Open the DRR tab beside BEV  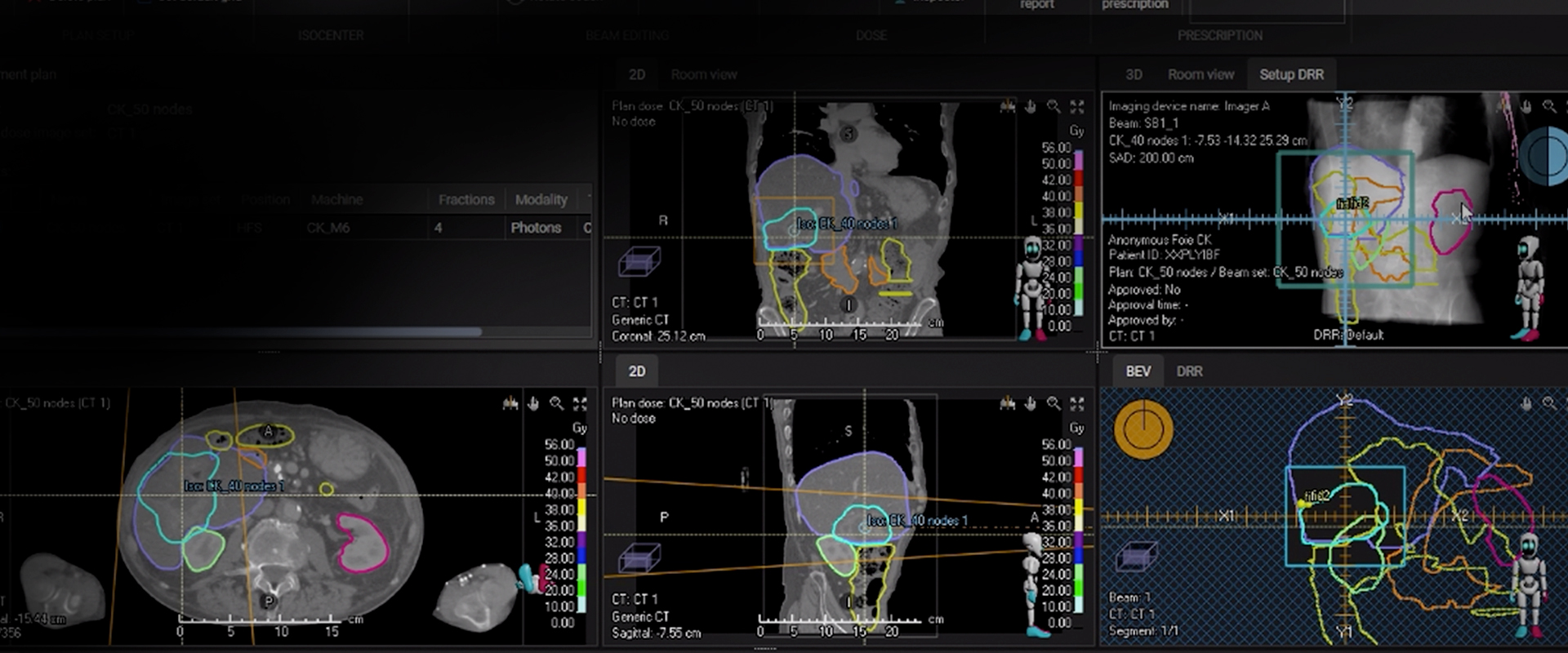(1189, 371)
